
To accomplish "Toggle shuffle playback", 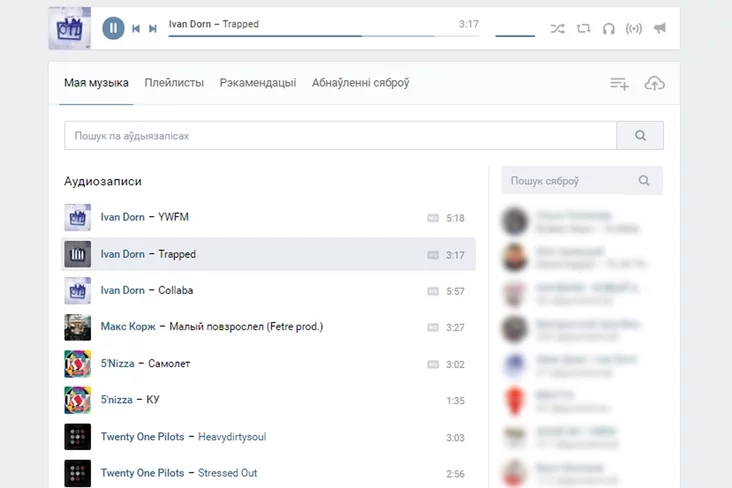I will click(557, 28).
